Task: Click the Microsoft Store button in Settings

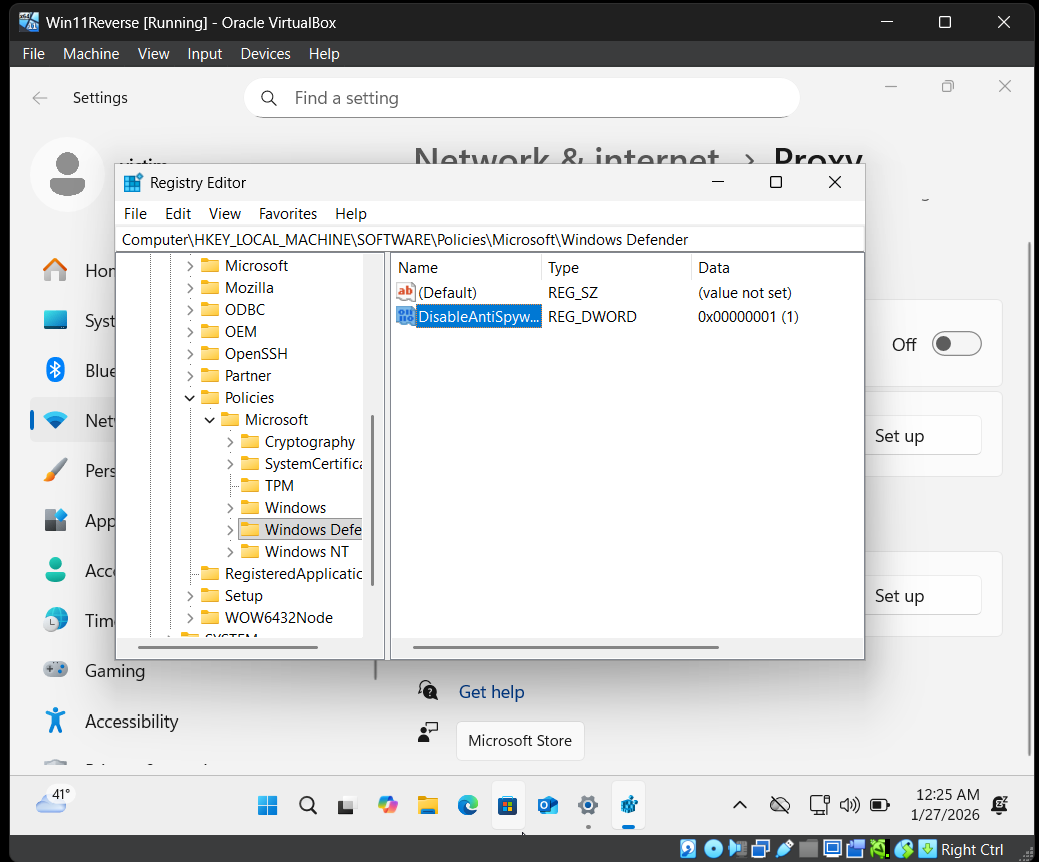Action: pos(520,741)
